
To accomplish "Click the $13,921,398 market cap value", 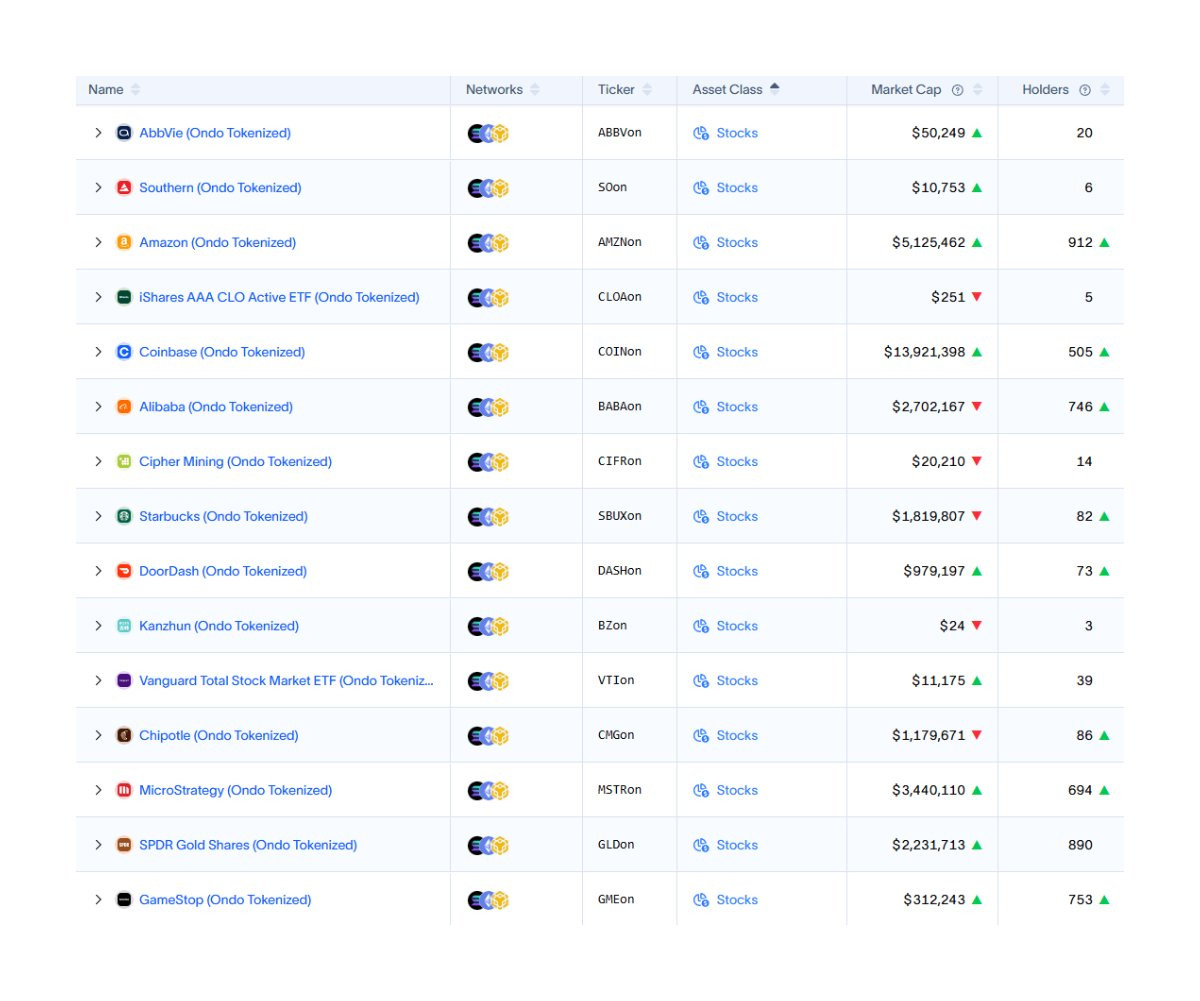I will [x=925, y=352].
